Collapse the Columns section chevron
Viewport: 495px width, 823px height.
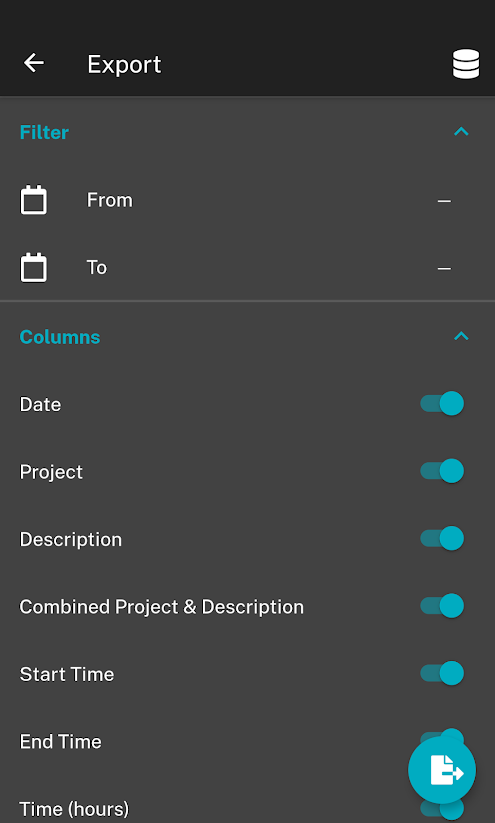(x=461, y=336)
